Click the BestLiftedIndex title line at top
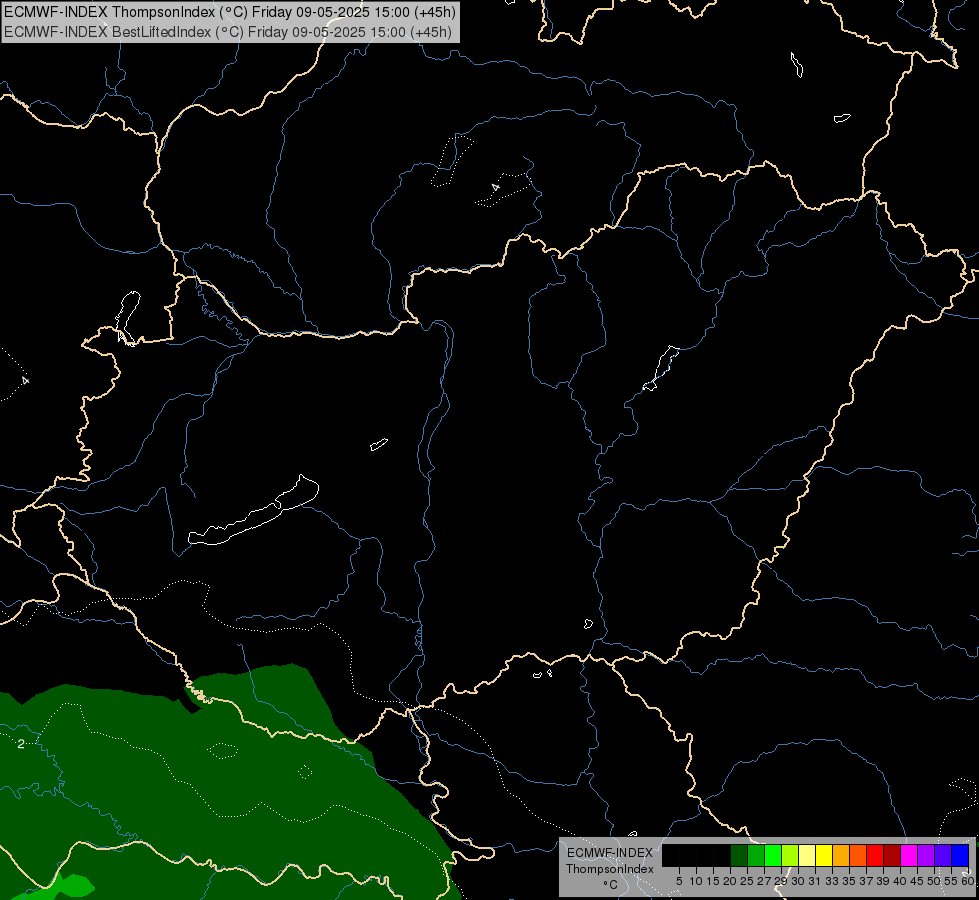The height and width of the screenshot is (900, 979). [x=228, y=31]
